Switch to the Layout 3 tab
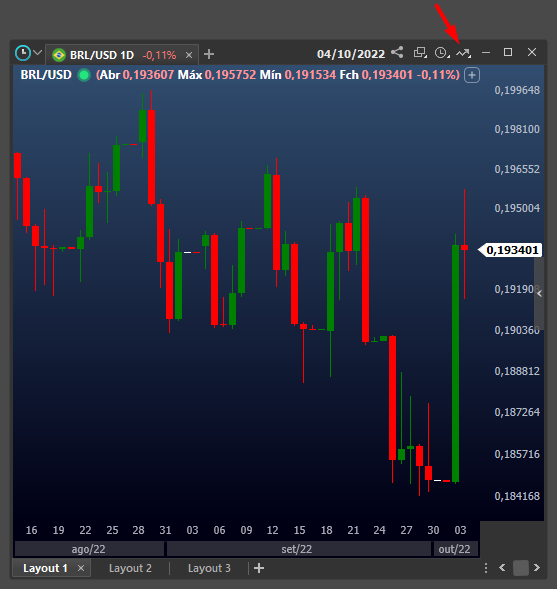 [x=209, y=568]
